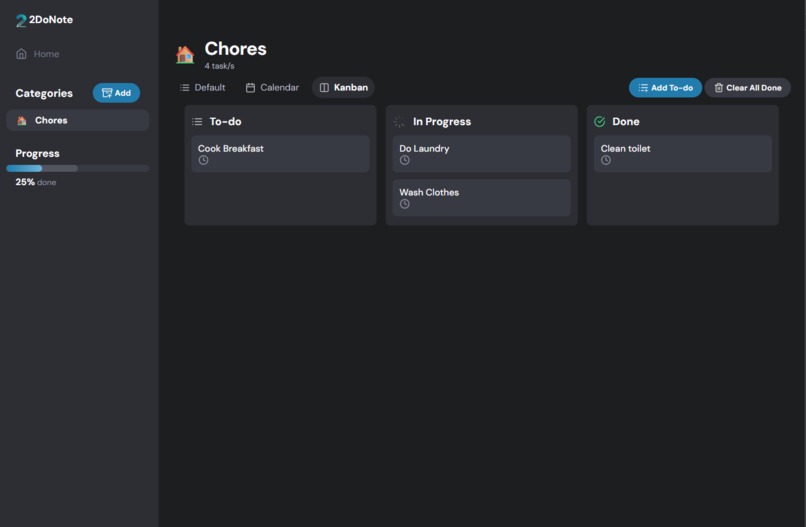Click the clock icon on Do Laundry

[405, 160]
